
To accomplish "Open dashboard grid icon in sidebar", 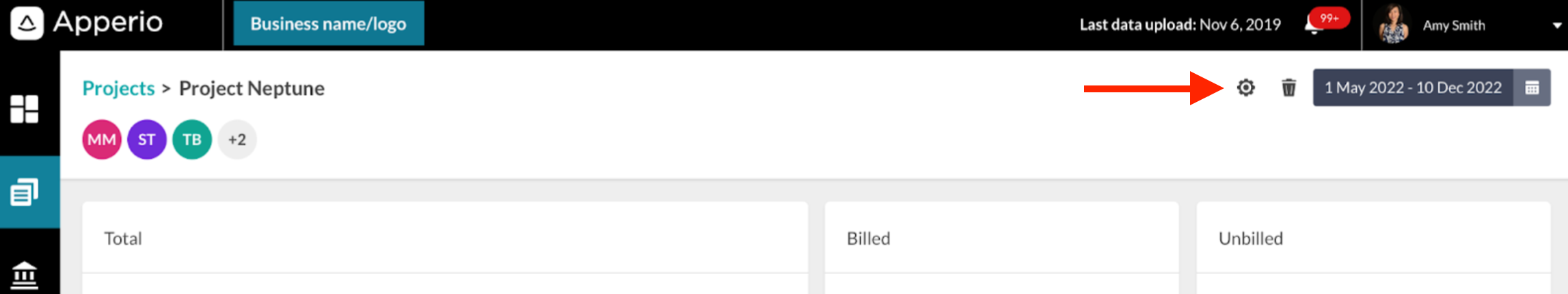I will [25, 109].
